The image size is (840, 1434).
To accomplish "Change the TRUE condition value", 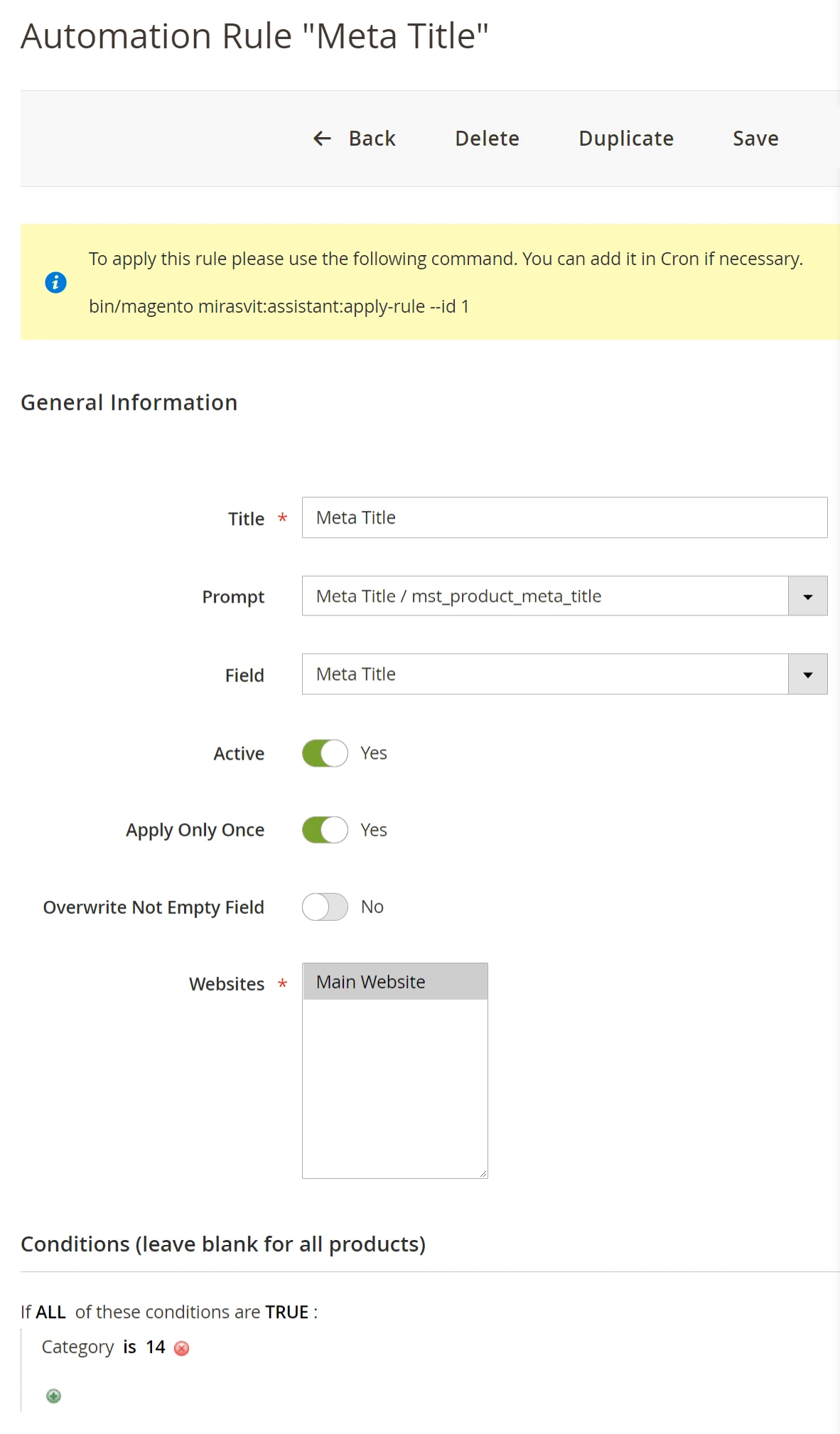I will click(286, 1312).
